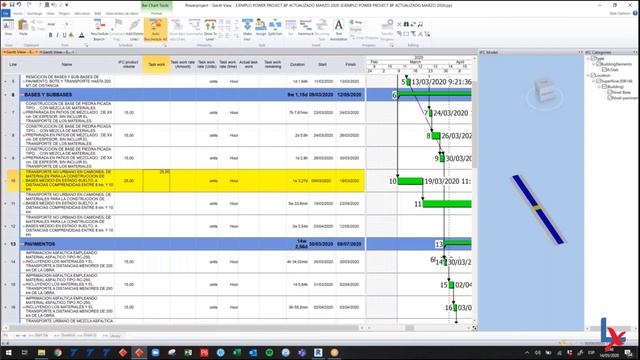Open Chrome from the taskbar

(58, 352)
